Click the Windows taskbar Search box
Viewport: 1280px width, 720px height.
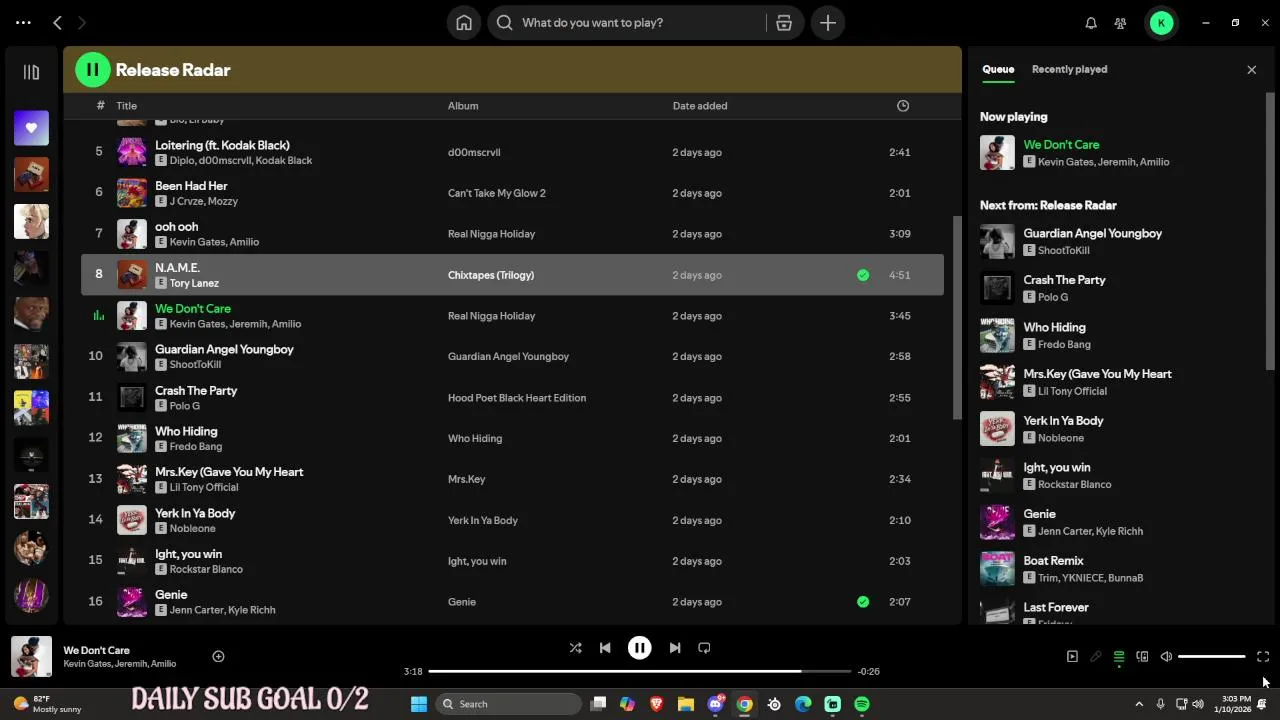(509, 704)
